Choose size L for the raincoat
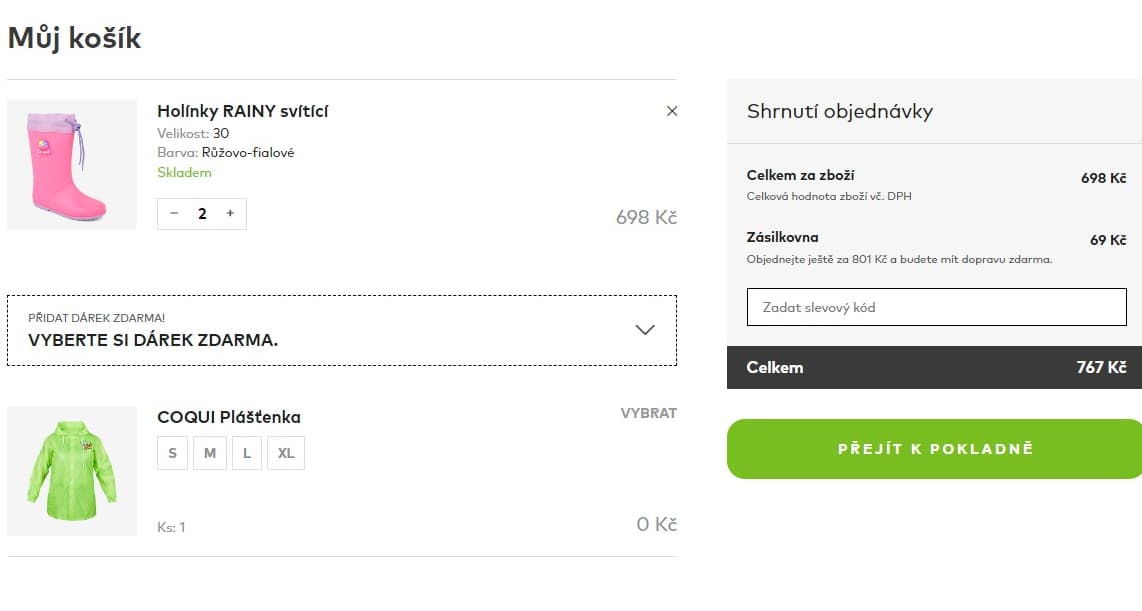This screenshot has width=1142, height=611. (x=247, y=453)
